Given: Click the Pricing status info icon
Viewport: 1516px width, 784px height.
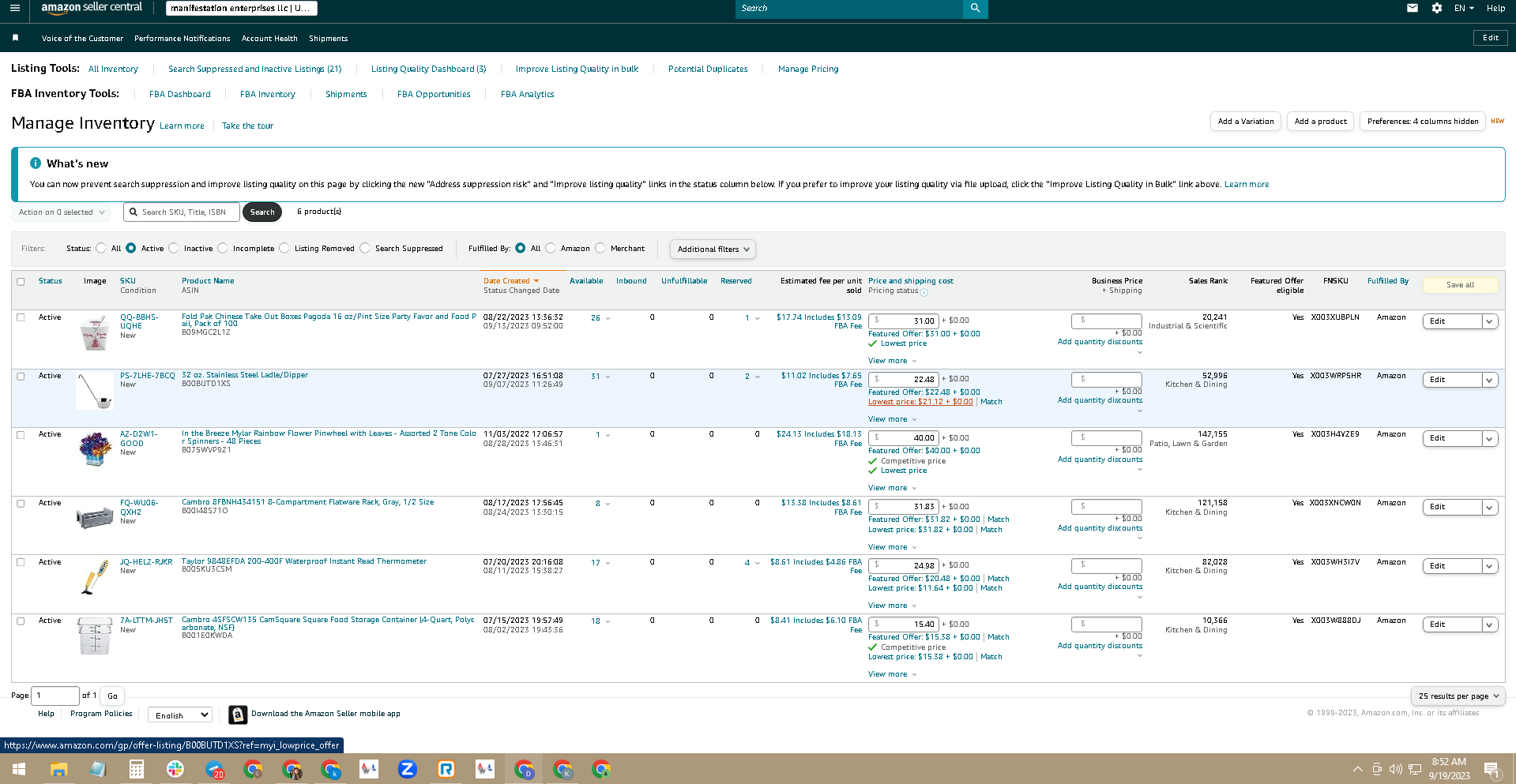Looking at the screenshot, I should [924, 292].
